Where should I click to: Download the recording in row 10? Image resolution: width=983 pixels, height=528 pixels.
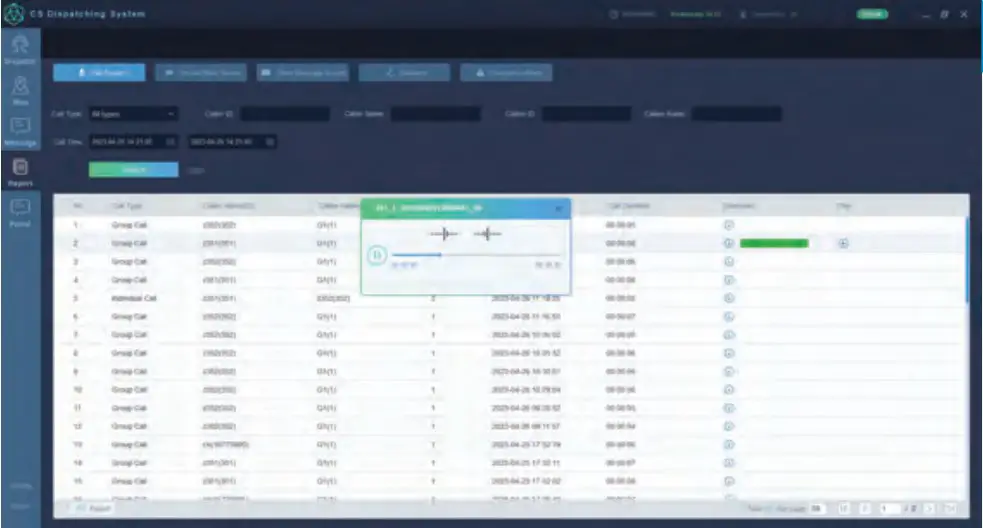[728, 389]
